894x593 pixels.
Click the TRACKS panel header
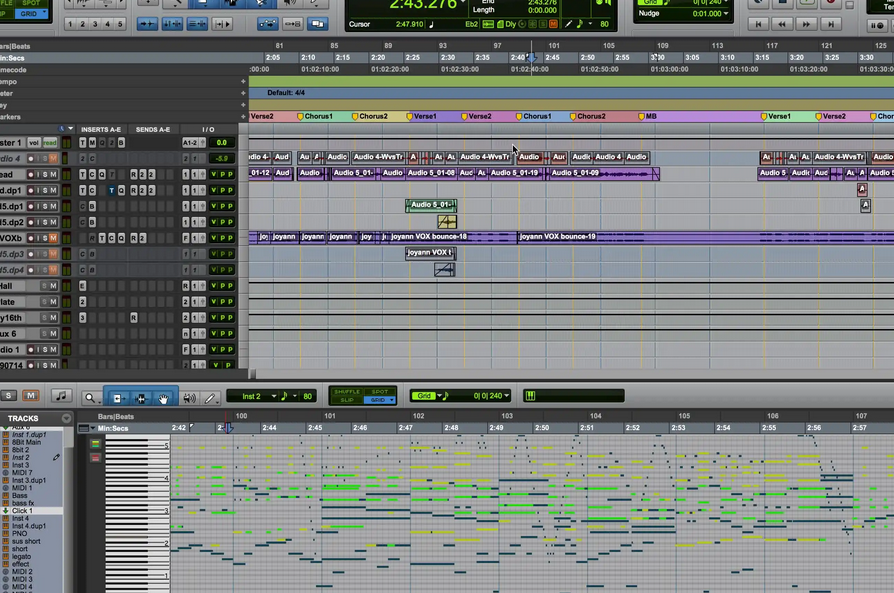point(23,419)
